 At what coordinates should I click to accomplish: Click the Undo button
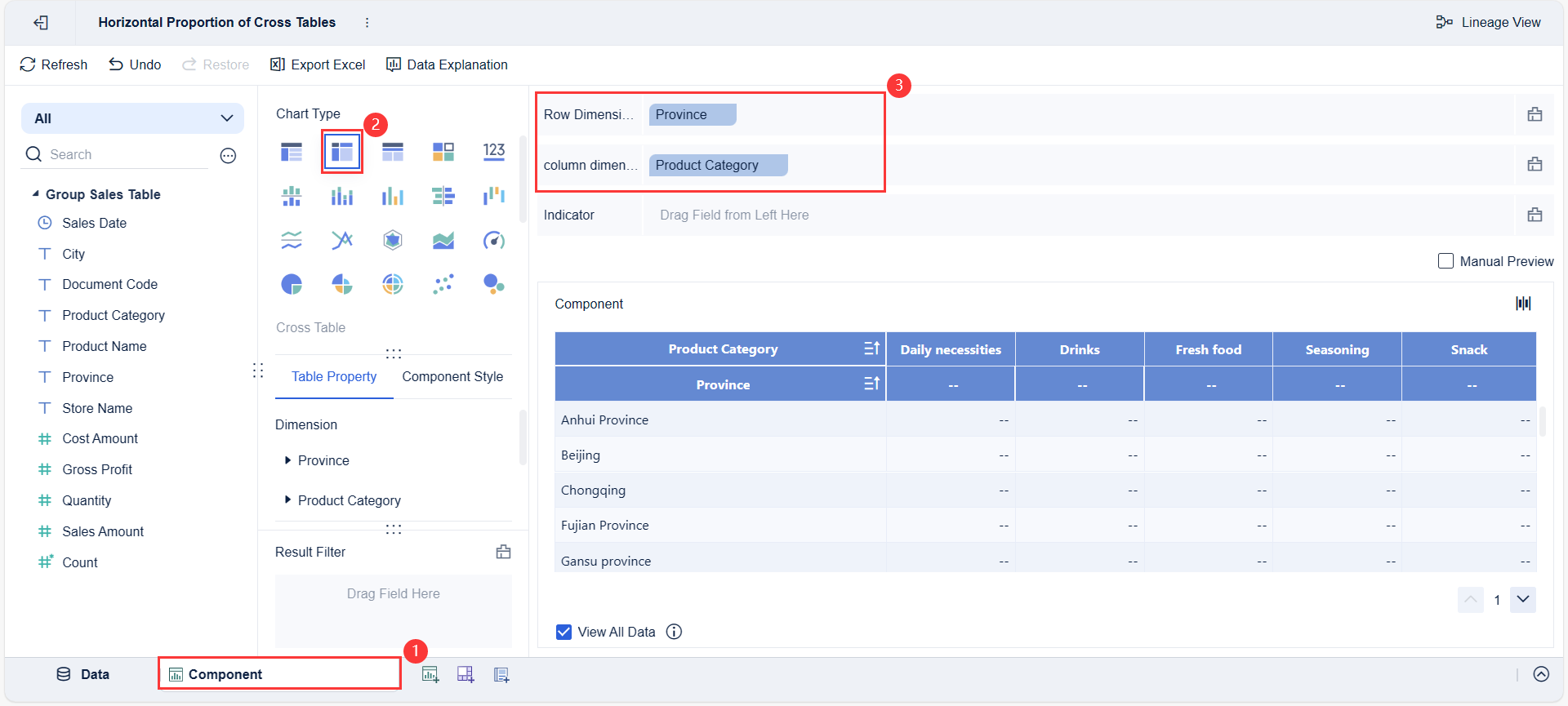click(x=136, y=64)
